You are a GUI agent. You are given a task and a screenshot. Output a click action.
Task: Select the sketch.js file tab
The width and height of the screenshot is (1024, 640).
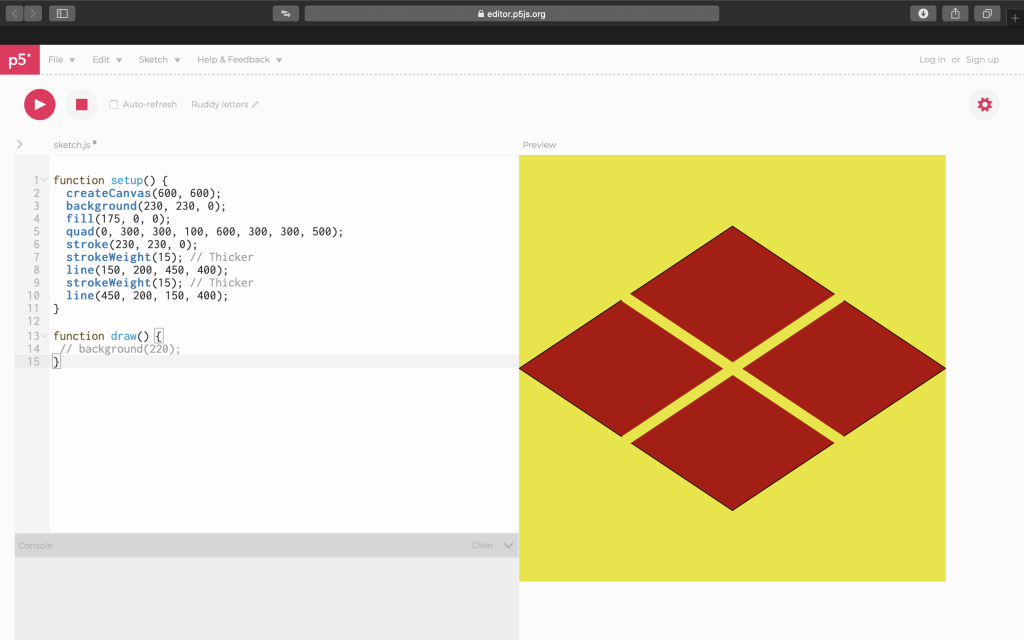click(74, 144)
